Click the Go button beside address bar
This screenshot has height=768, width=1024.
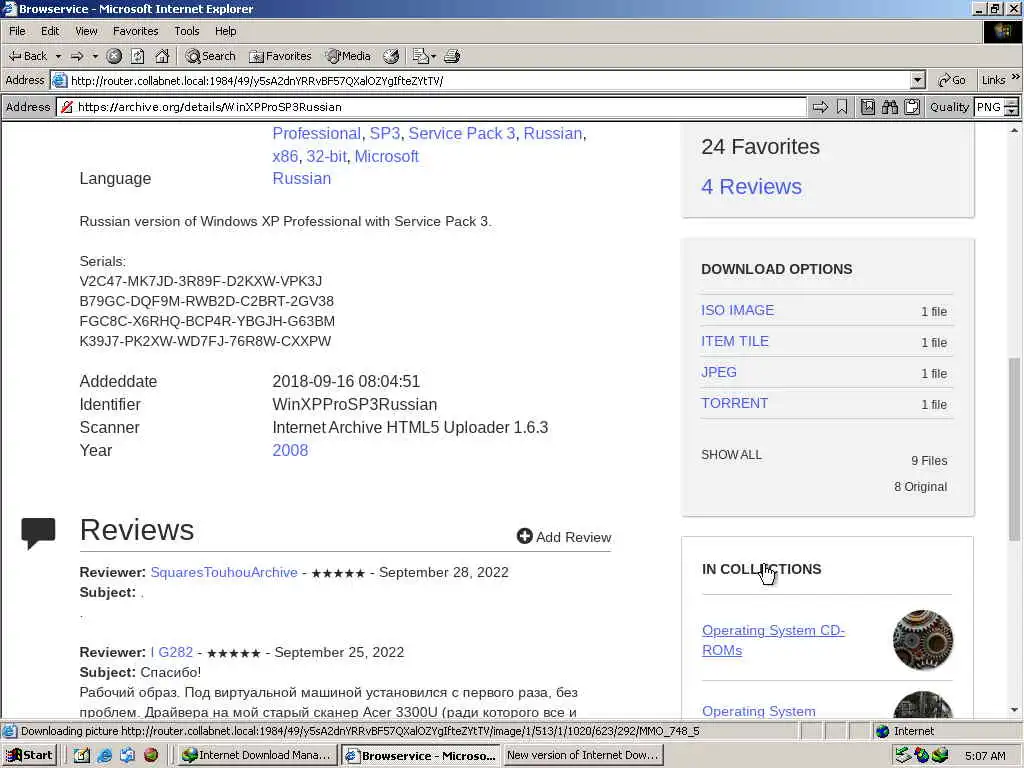[x=952, y=80]
